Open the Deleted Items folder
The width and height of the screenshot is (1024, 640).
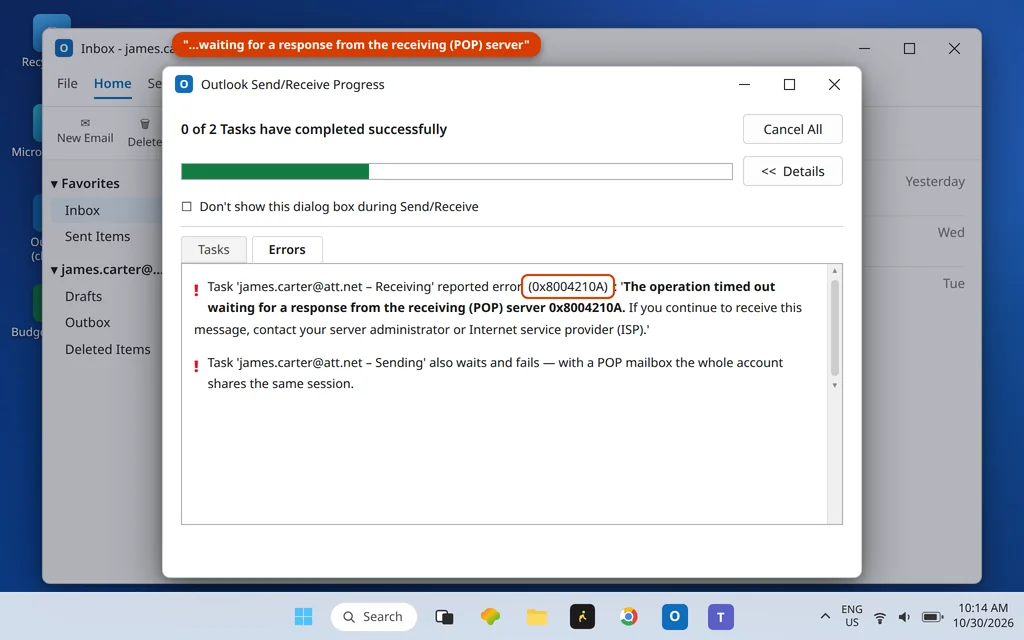pos(108,349)
